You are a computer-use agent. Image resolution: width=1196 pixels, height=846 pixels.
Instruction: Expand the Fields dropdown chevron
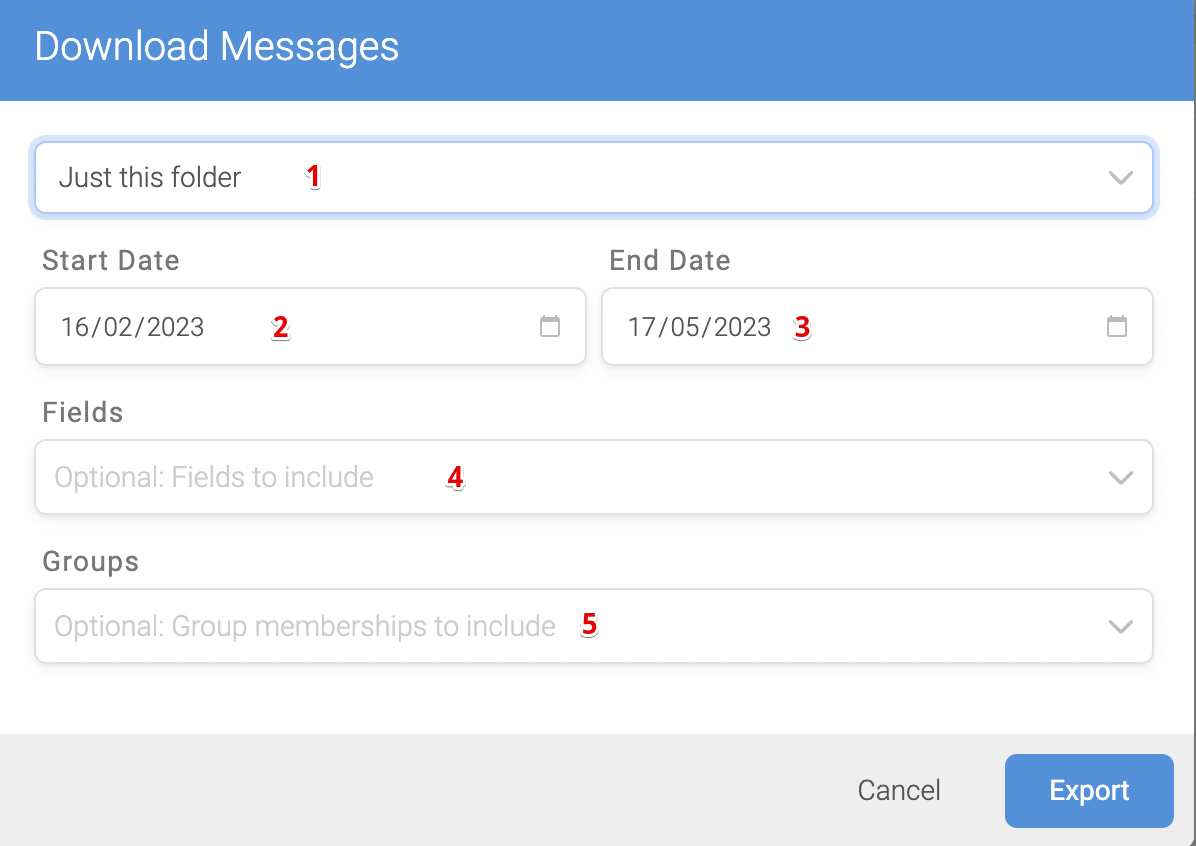pyautogui.click(x=1120, y=478)
